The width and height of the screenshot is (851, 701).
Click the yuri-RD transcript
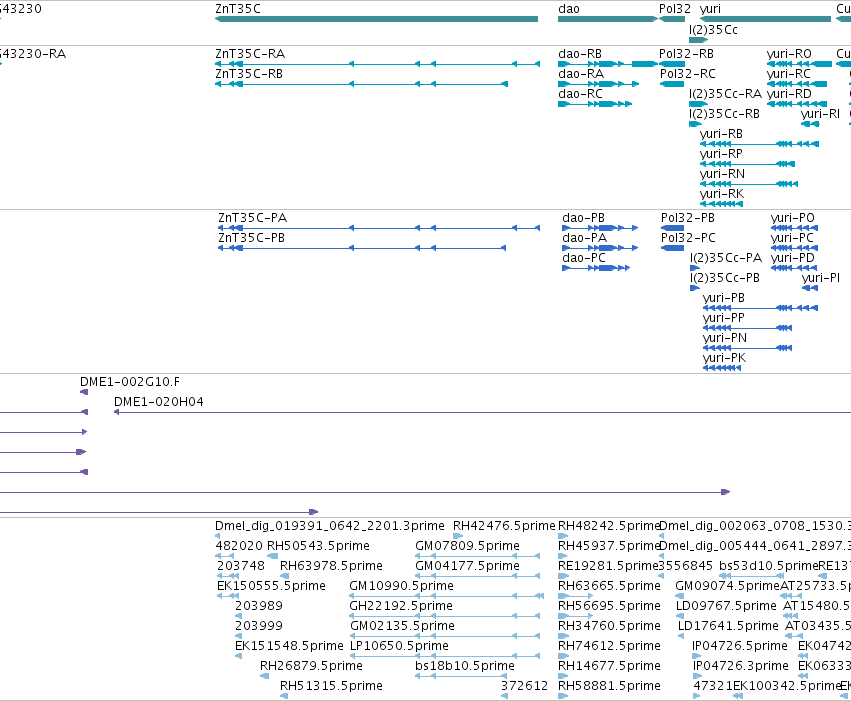pos(797,104)
